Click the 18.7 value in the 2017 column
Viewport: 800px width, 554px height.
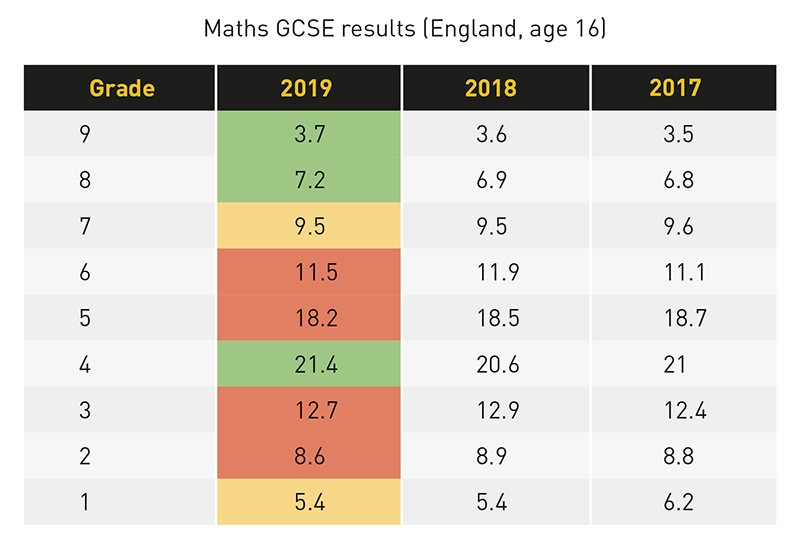coord(685,318)
